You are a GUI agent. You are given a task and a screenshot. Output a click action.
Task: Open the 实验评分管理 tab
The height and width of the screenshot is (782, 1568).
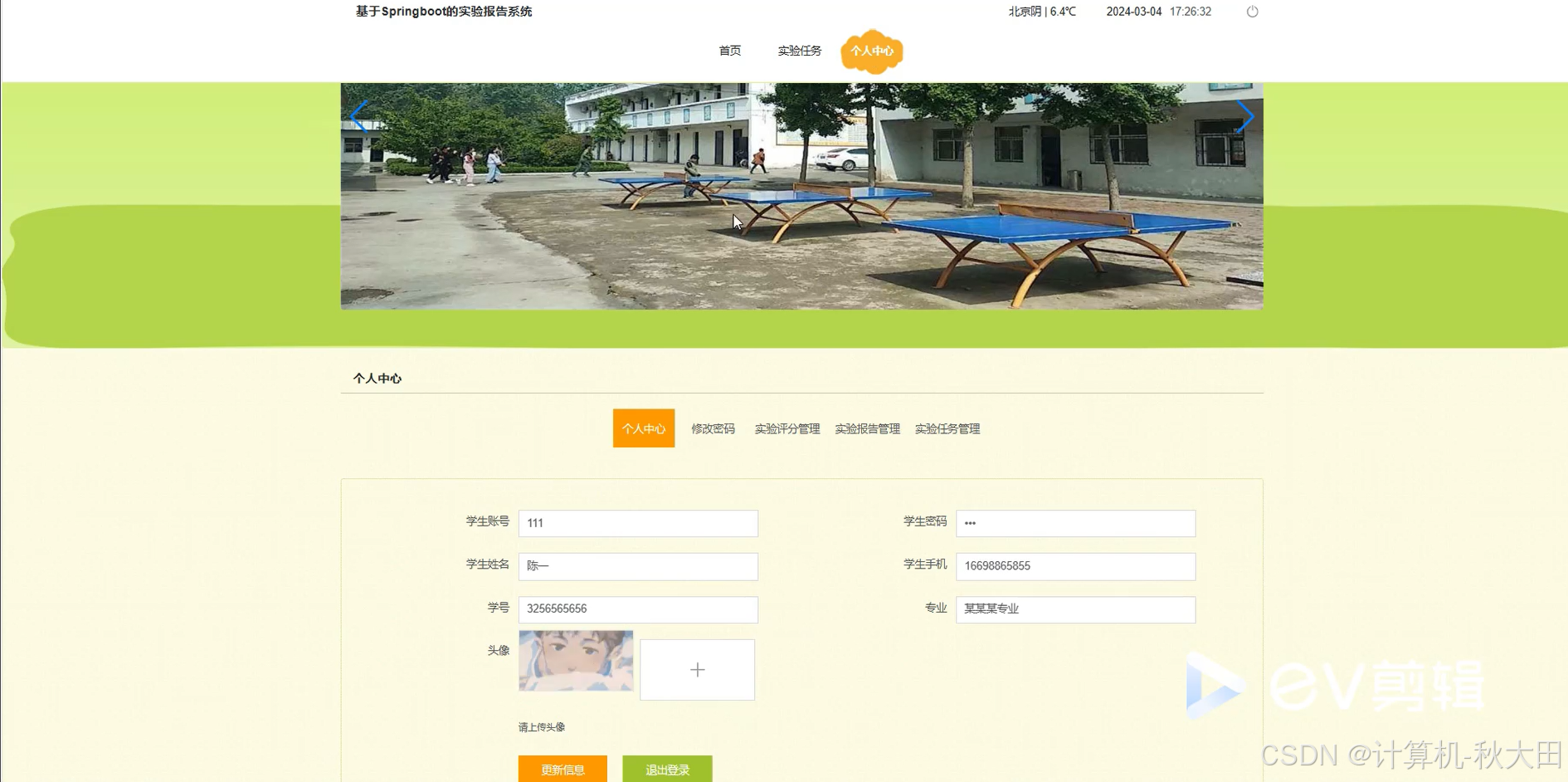point(786,428)
